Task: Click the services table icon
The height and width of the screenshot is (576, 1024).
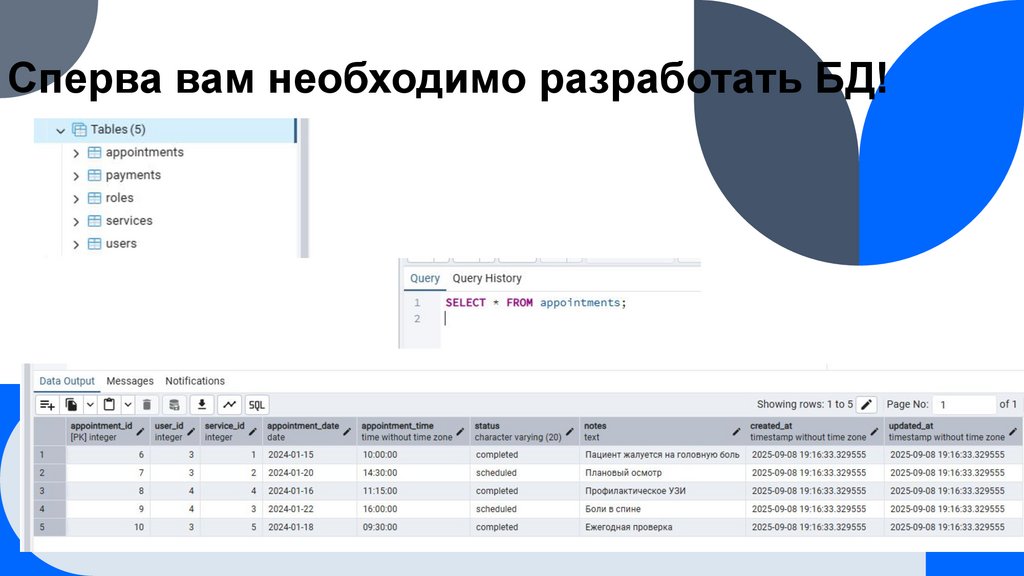Action: [x=95, y=221]
